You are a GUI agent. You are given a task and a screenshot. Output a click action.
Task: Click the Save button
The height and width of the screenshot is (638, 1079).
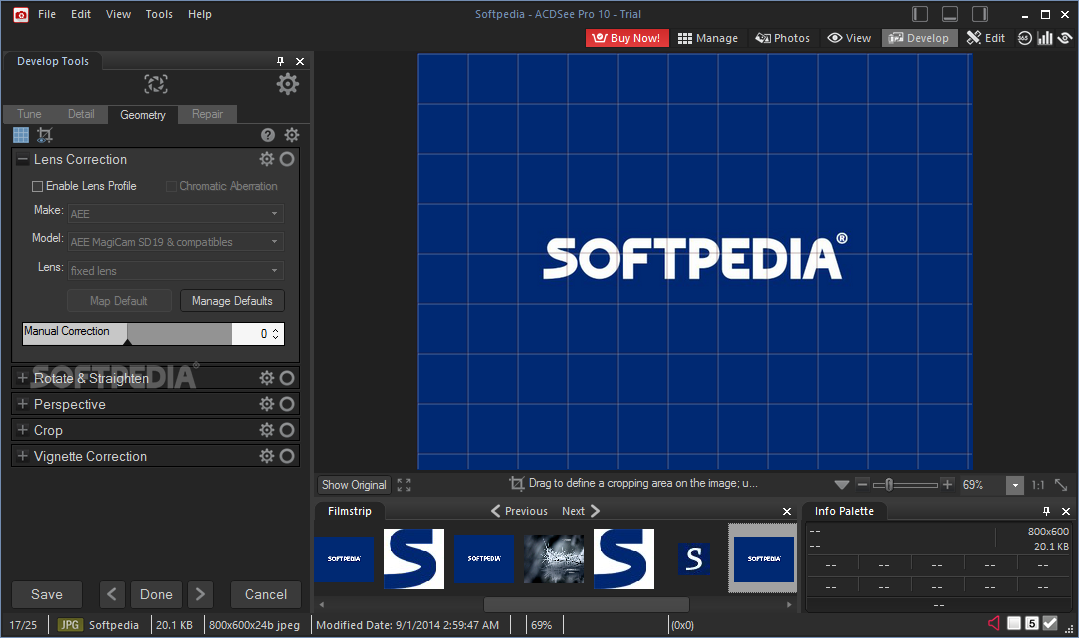pyautogui.click(x=47, y=594)
